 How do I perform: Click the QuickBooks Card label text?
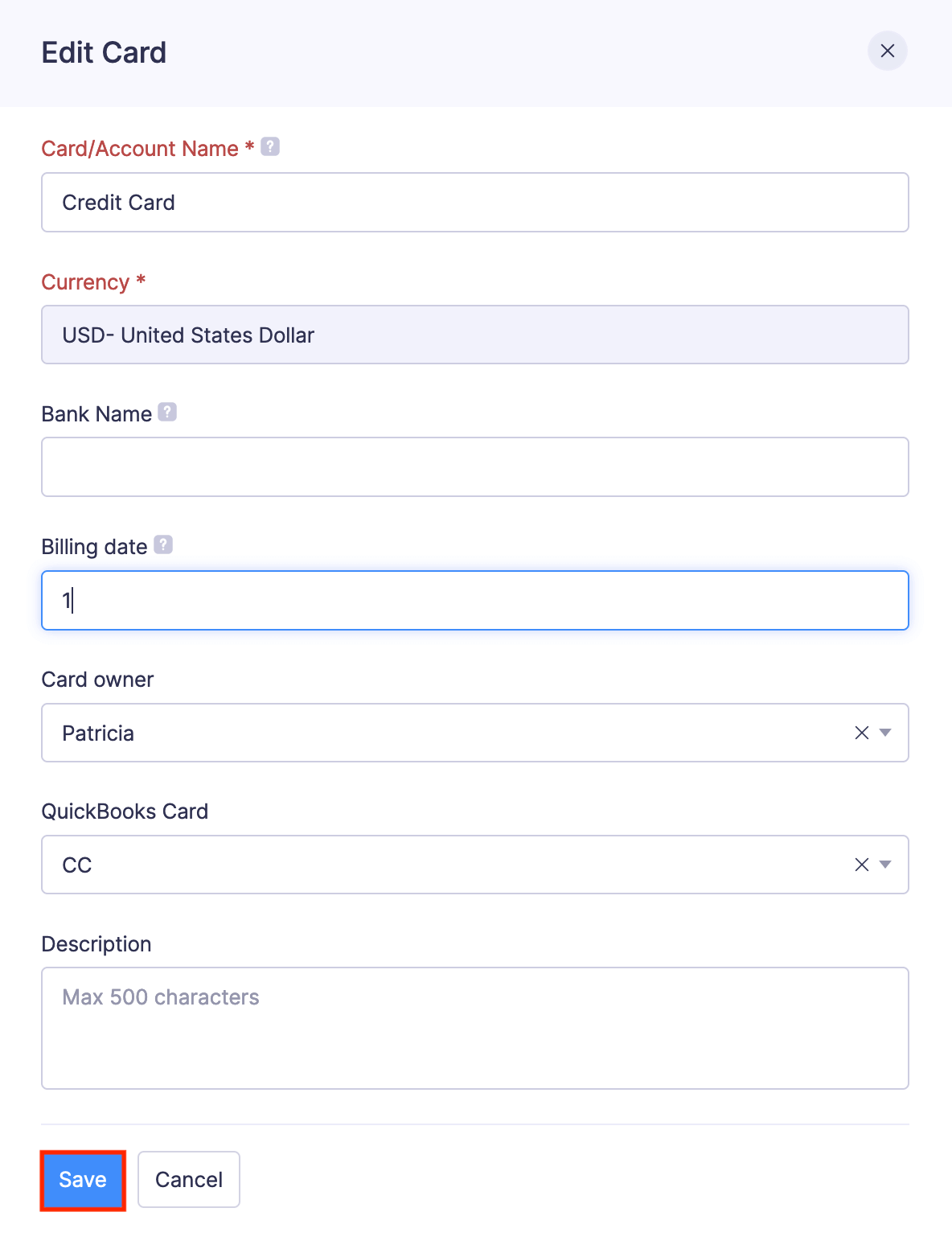click(125, 811)
